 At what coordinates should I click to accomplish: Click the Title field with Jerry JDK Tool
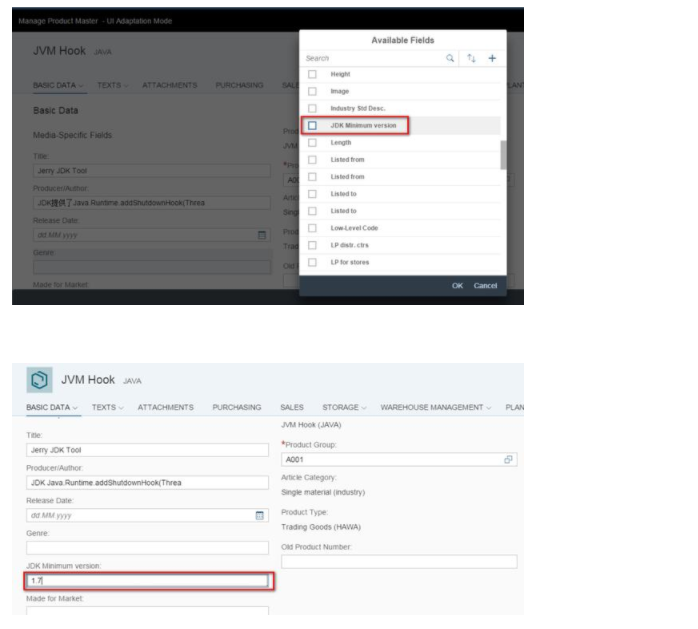pyautogui.click(x=147, y=450)
